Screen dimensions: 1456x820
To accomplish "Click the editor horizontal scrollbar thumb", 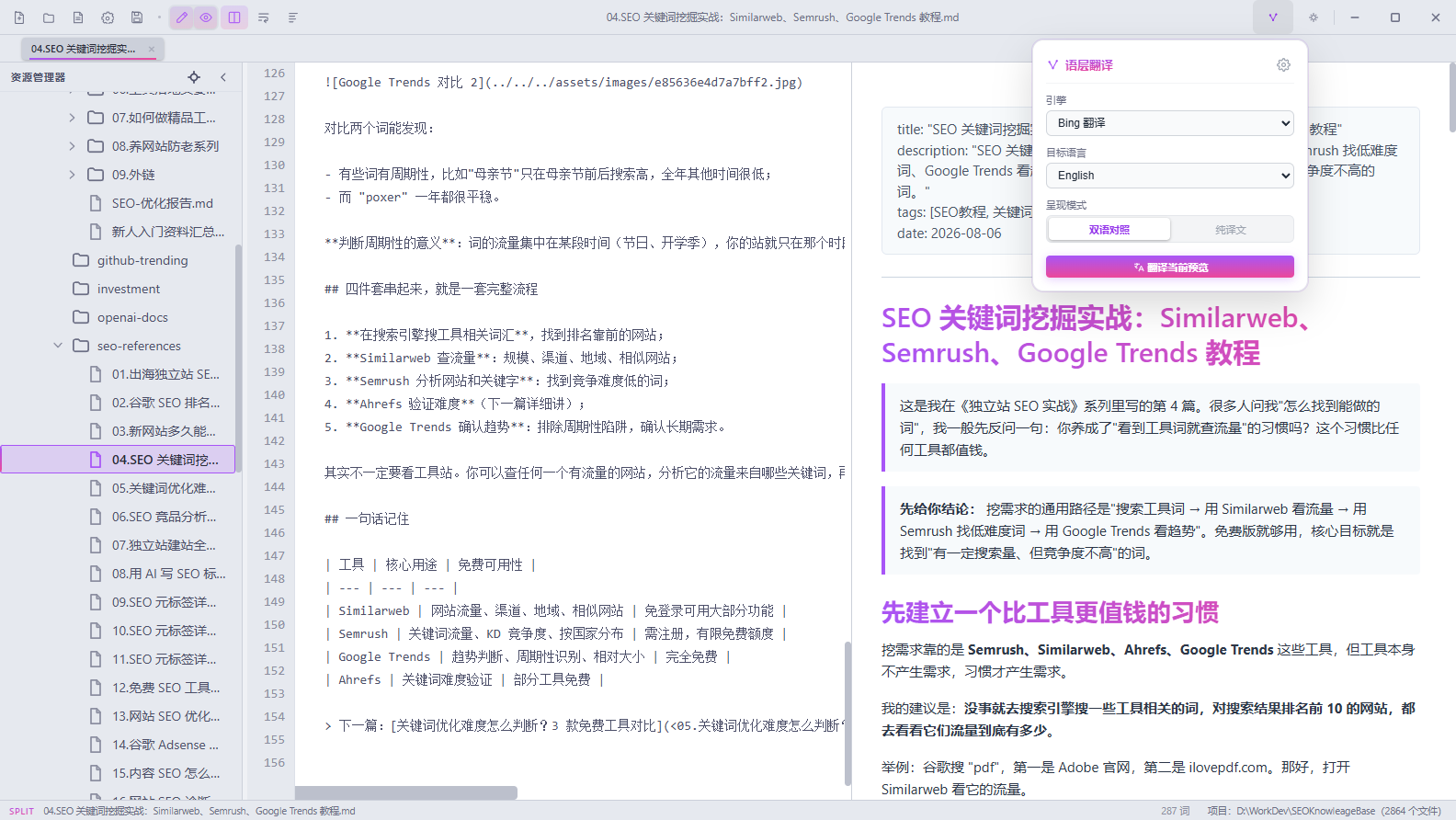I will coord(406,792).
